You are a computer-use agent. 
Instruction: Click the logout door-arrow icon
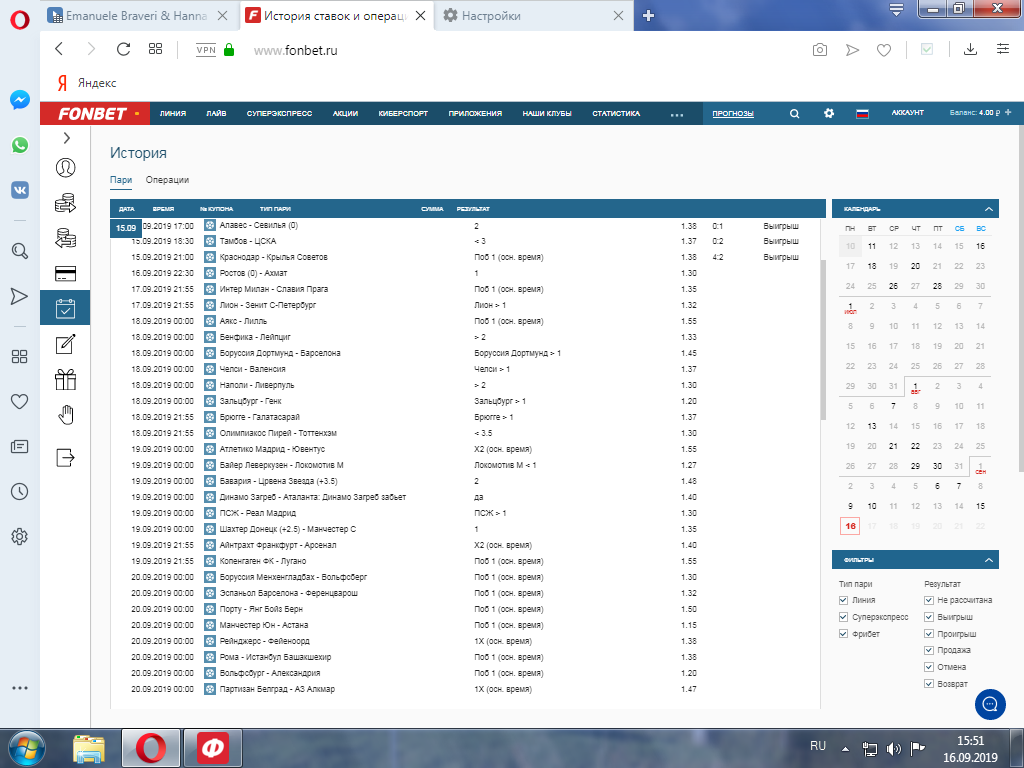(66, 457)
